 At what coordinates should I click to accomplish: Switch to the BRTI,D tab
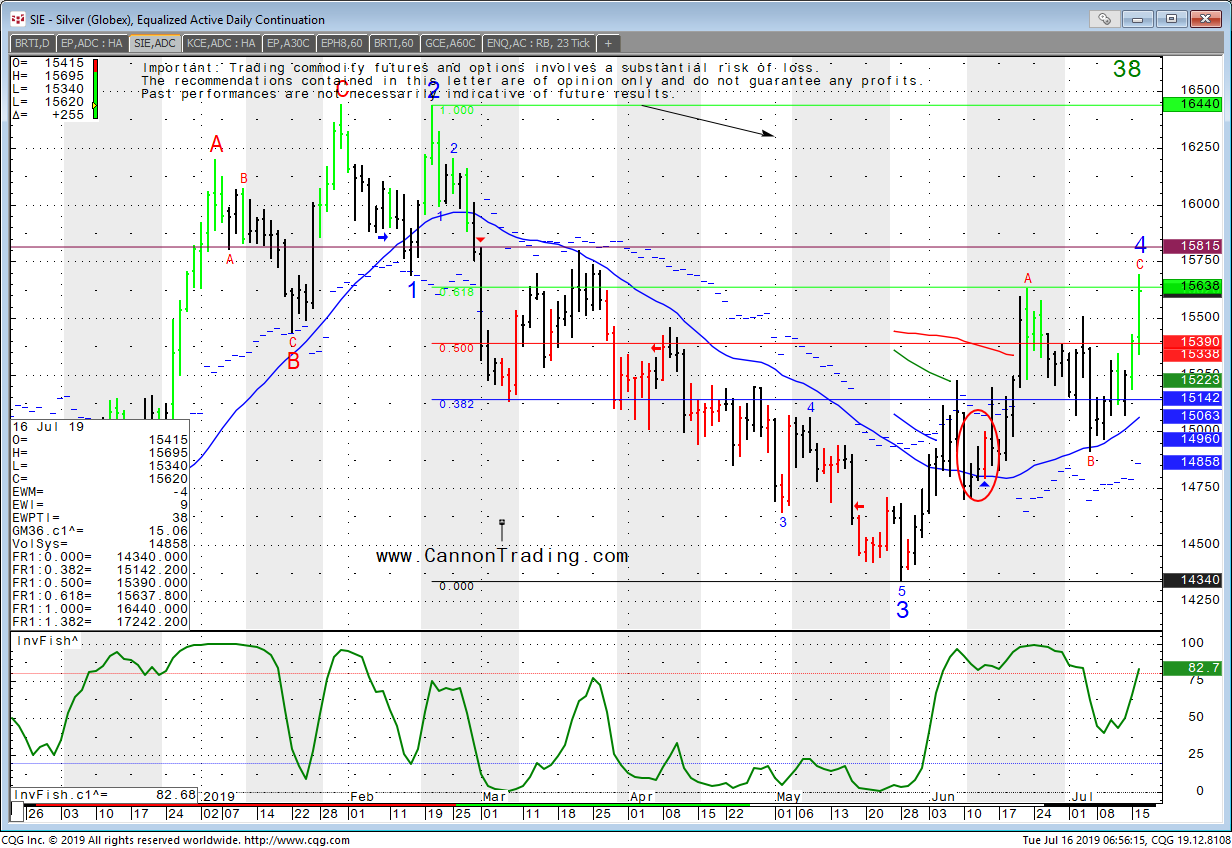(32, 43)
